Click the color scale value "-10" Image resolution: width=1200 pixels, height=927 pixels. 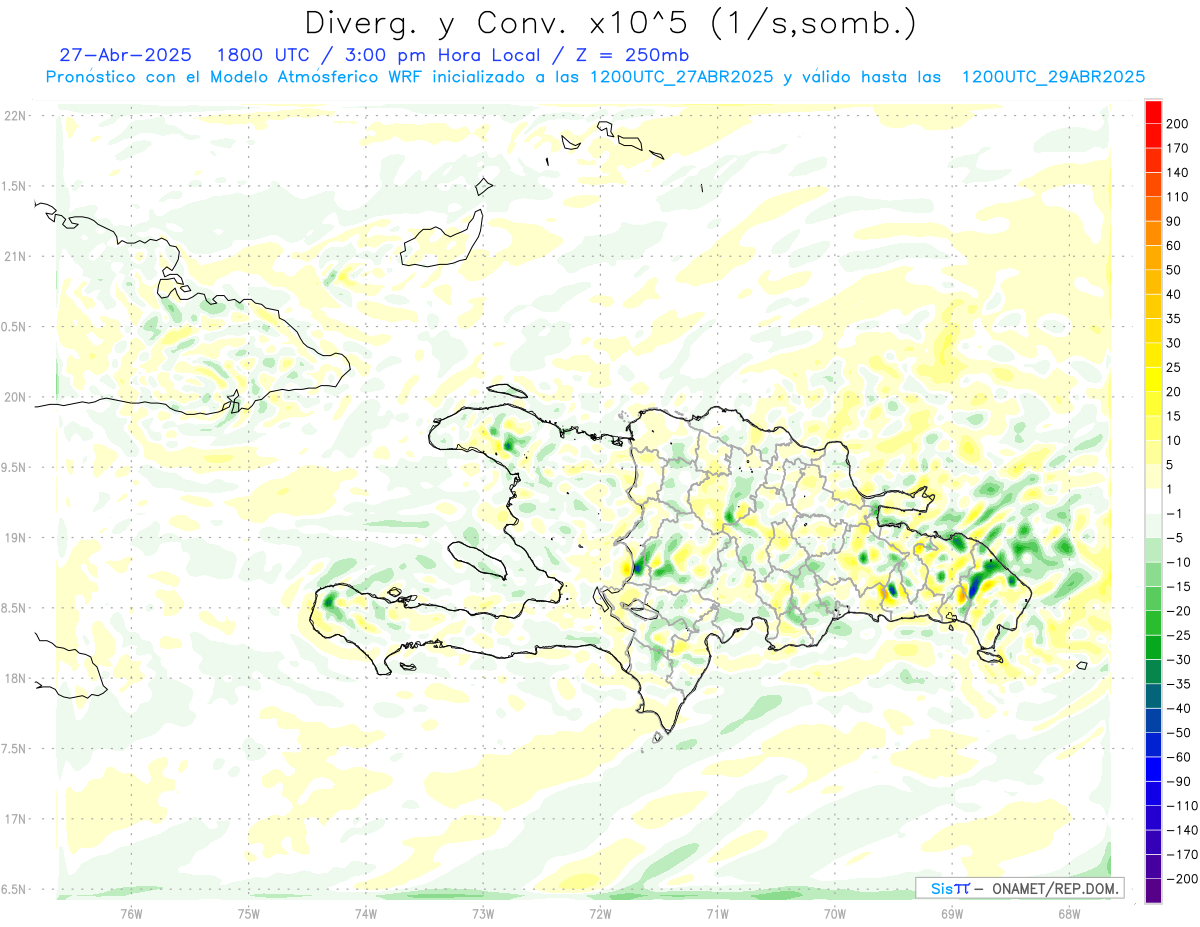[x=1178, y=562]
